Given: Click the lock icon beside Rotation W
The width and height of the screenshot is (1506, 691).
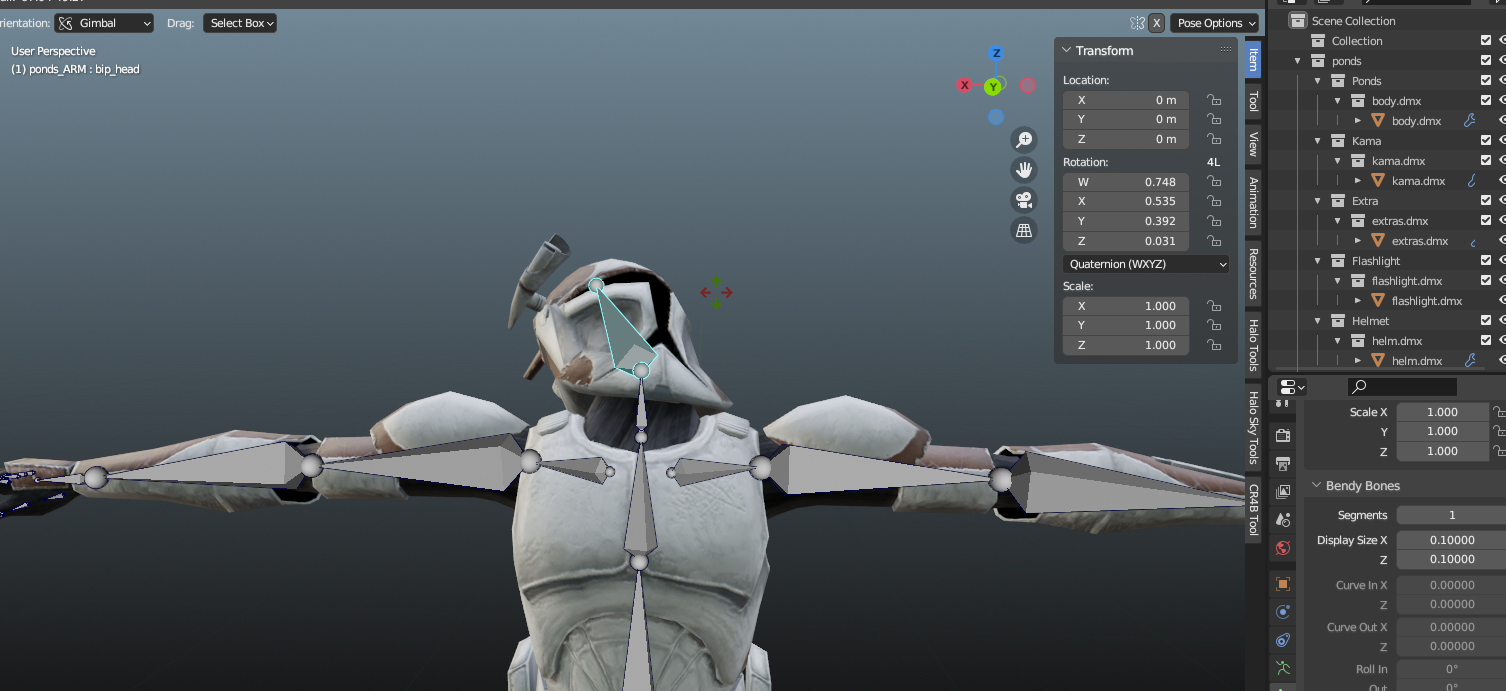Looking at the screenshot, I should pyautogui.click(x=1213, y=182).
